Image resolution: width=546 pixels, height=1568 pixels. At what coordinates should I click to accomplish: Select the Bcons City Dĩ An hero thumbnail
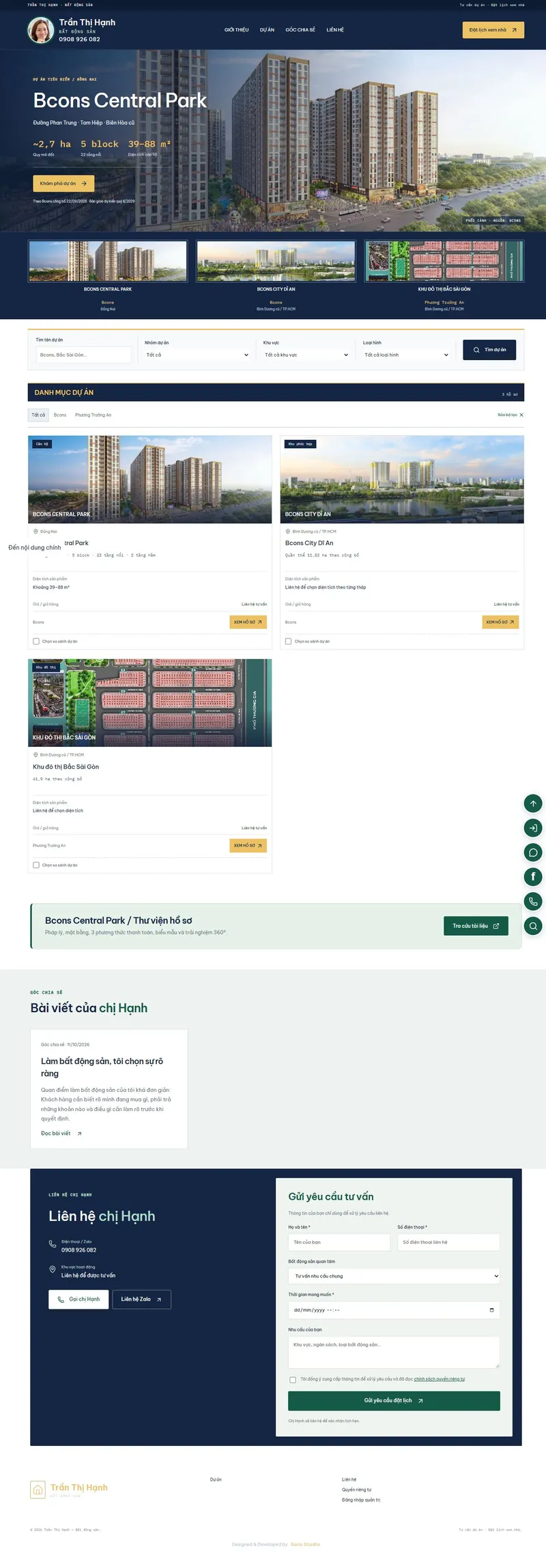click(276, 261)
